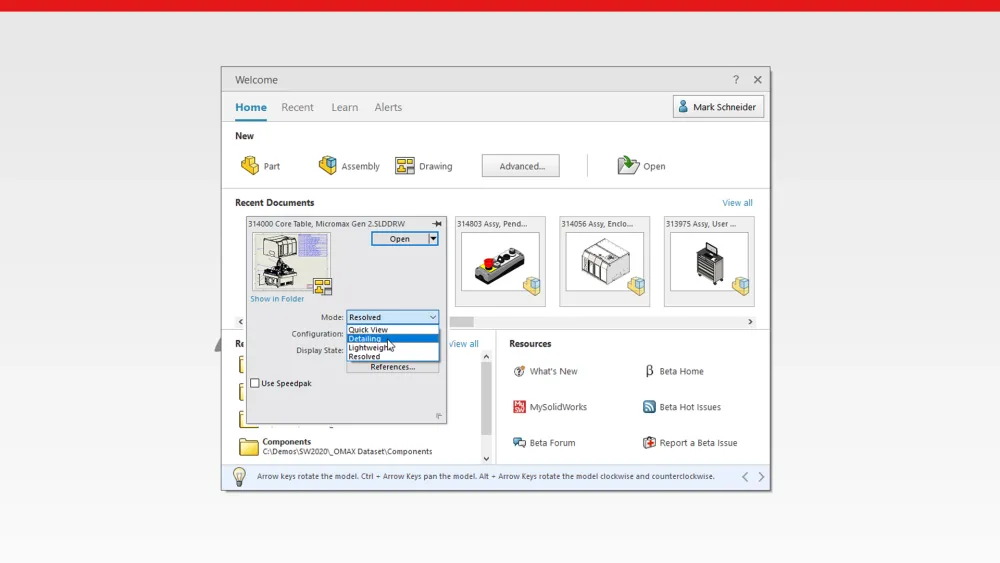Switch to the Home tab
The image size is (1000, 563).
click(251, 107)
